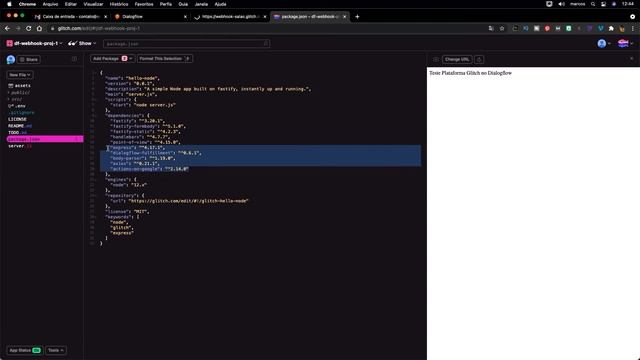The height and width of the screenshot is (360, 640).
Task: Expand the public/ folder
Action: pyautogui.click(x=19, y=93)
